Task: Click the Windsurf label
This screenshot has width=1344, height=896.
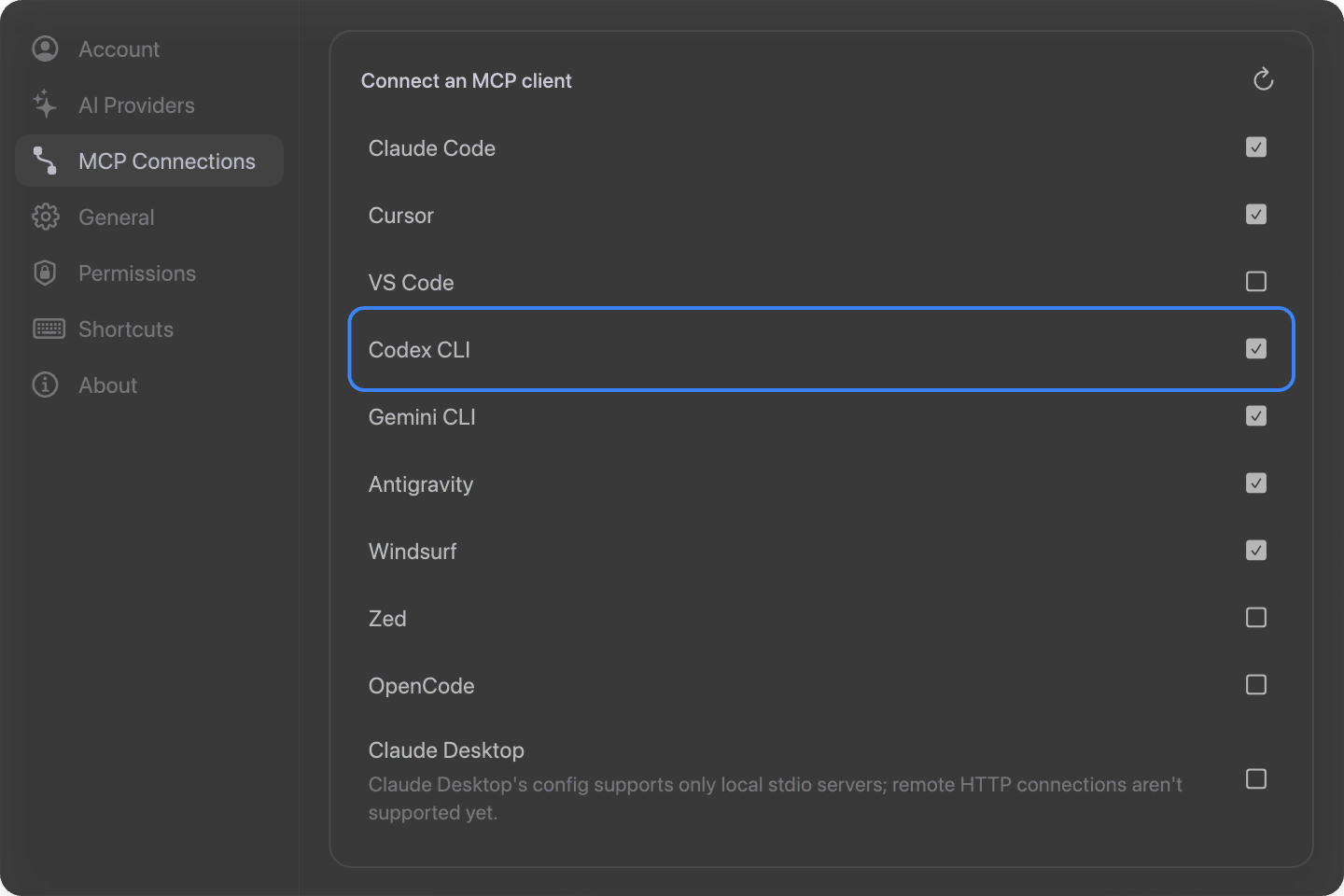Action: point(413,552)
